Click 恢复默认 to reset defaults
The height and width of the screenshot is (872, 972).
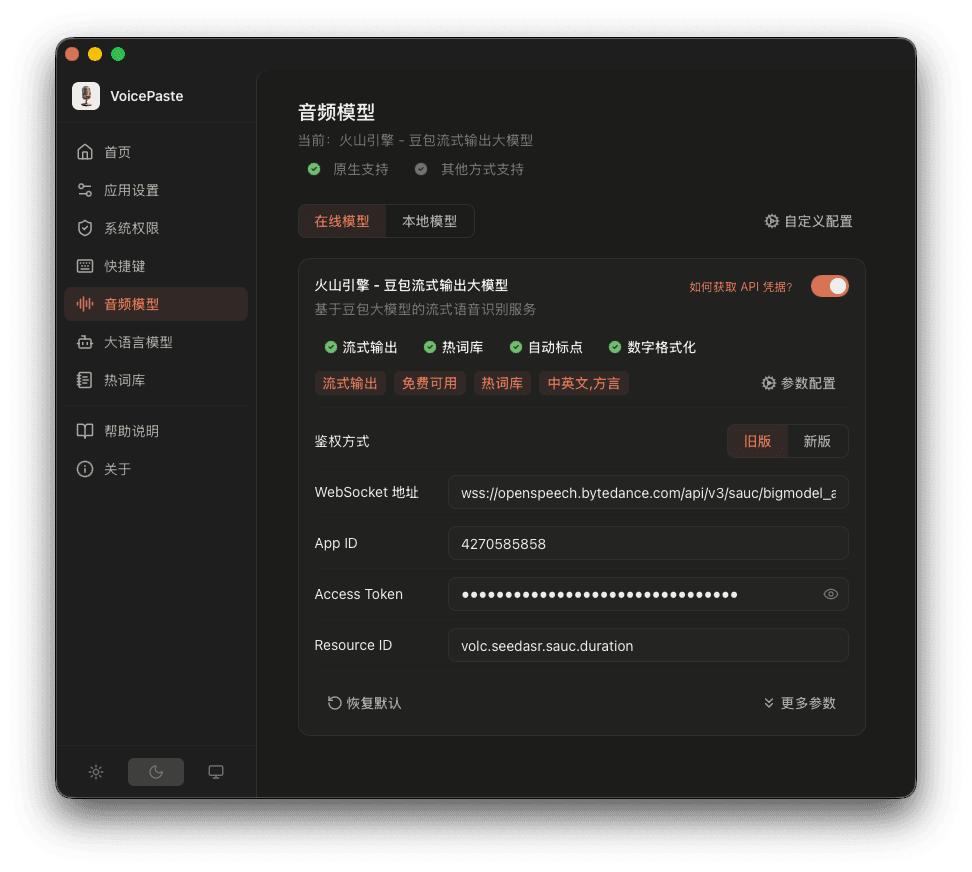coord(364,703)
